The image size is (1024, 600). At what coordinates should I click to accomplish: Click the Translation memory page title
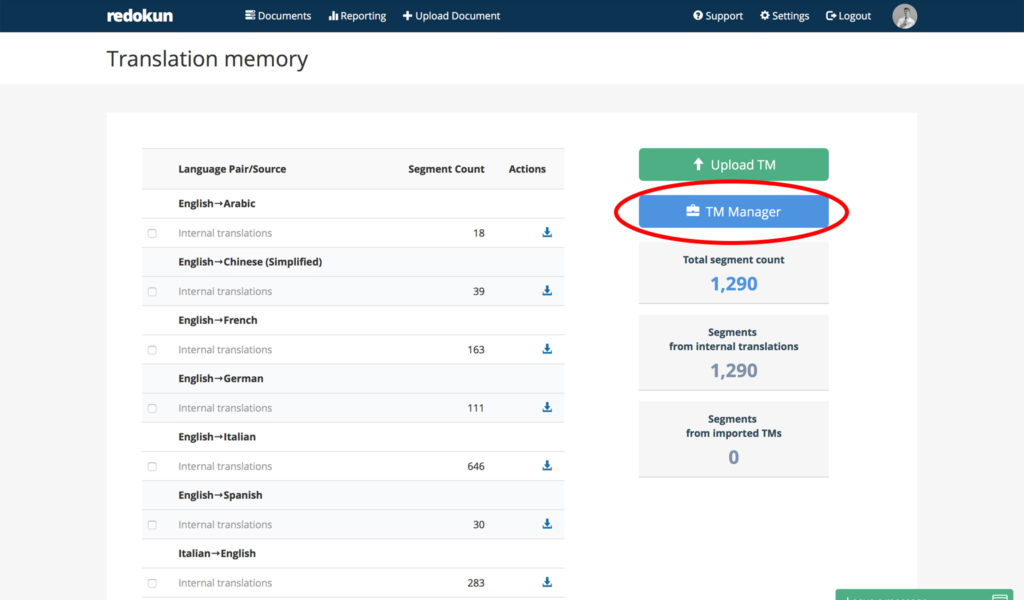point(207,59)
